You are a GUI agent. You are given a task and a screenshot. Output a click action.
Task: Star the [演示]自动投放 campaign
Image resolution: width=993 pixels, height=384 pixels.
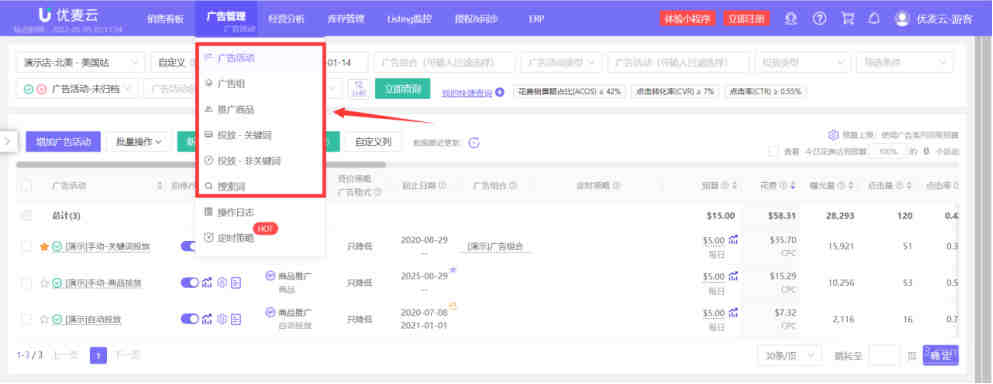tap(44, 319)
